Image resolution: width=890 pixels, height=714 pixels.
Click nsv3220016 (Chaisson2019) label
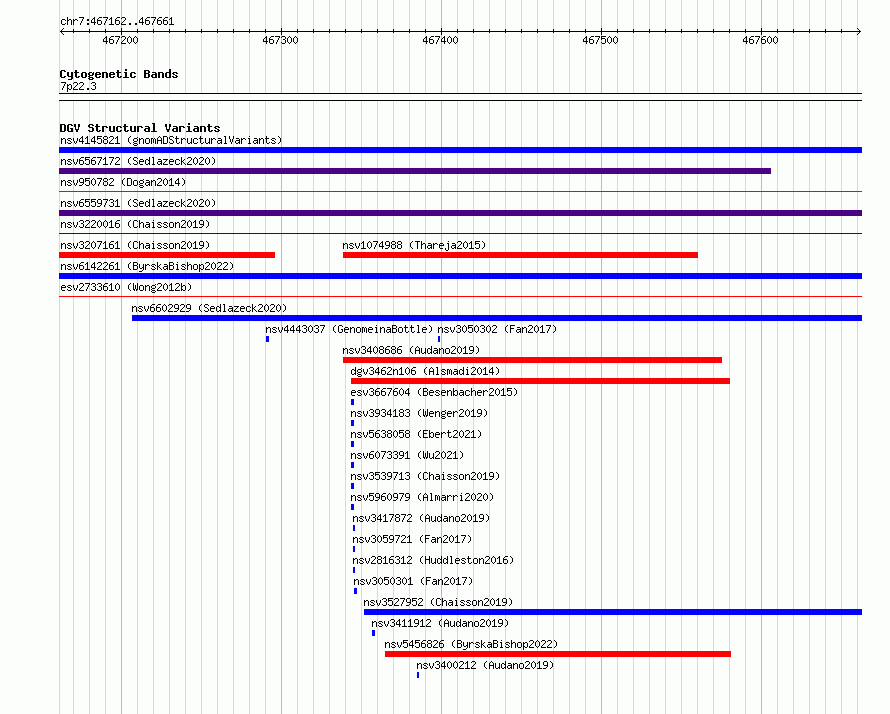[135, 224]
